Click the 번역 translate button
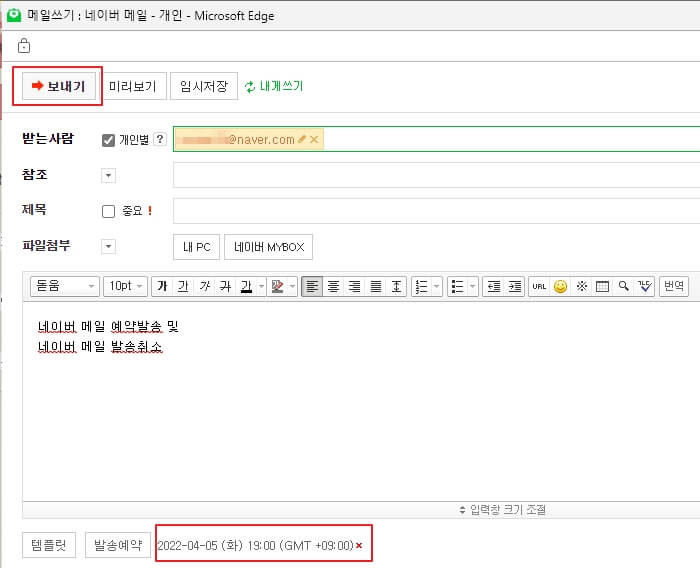Viewport: 700px width, 568px height. click(674, 286)
